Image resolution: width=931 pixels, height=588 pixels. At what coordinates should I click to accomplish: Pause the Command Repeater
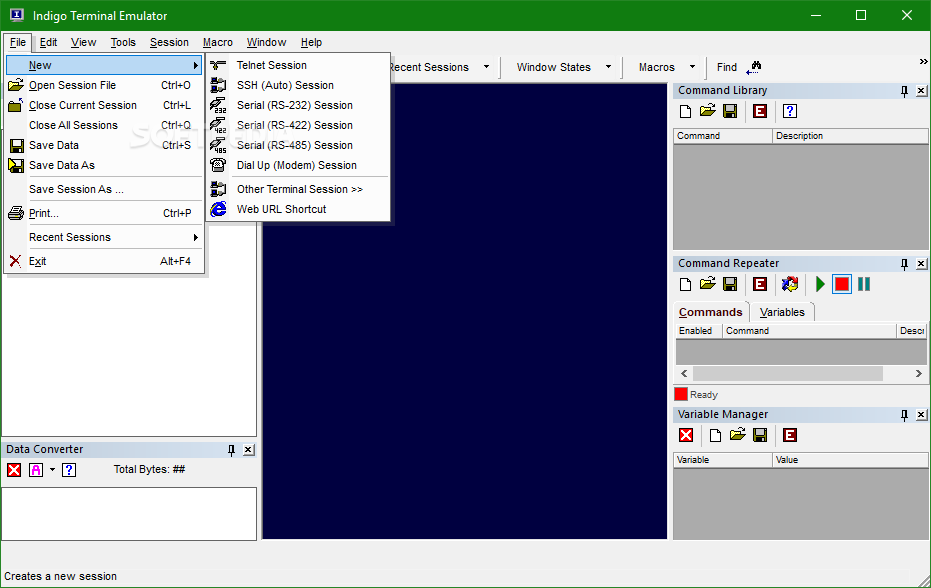point(864,284)
